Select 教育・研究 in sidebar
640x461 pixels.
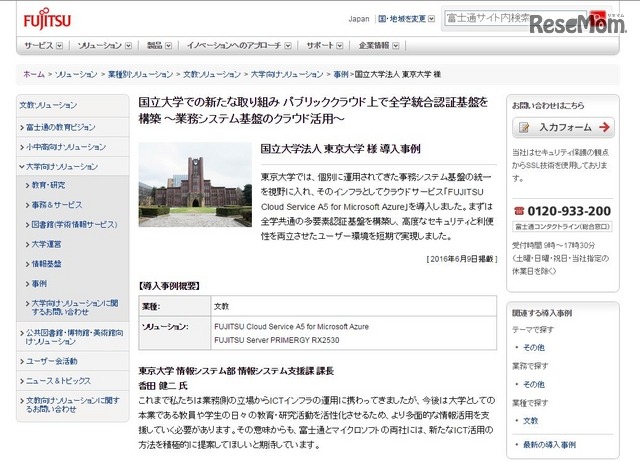click(x=48, y=185)
